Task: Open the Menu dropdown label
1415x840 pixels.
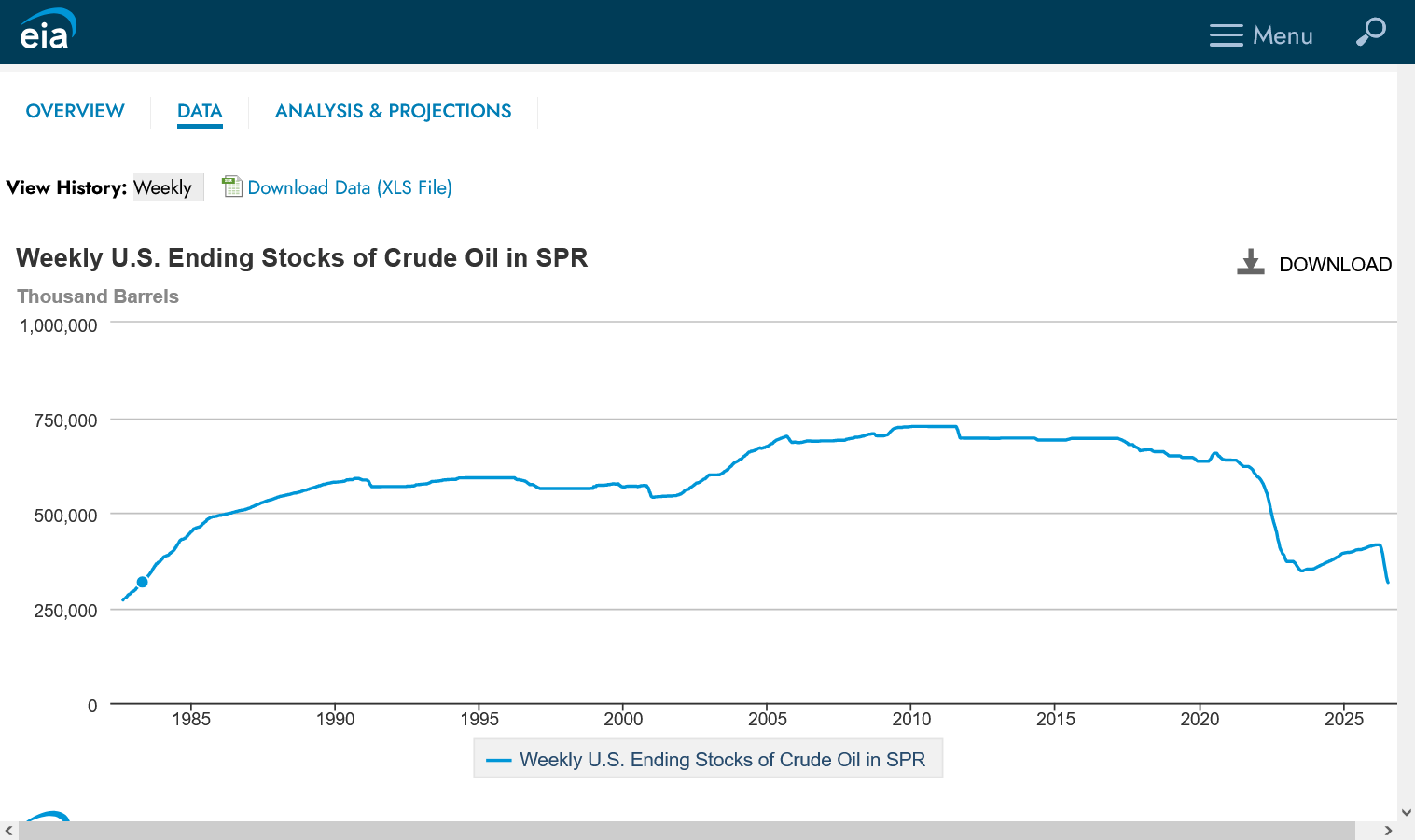Action: (1283, 35)
